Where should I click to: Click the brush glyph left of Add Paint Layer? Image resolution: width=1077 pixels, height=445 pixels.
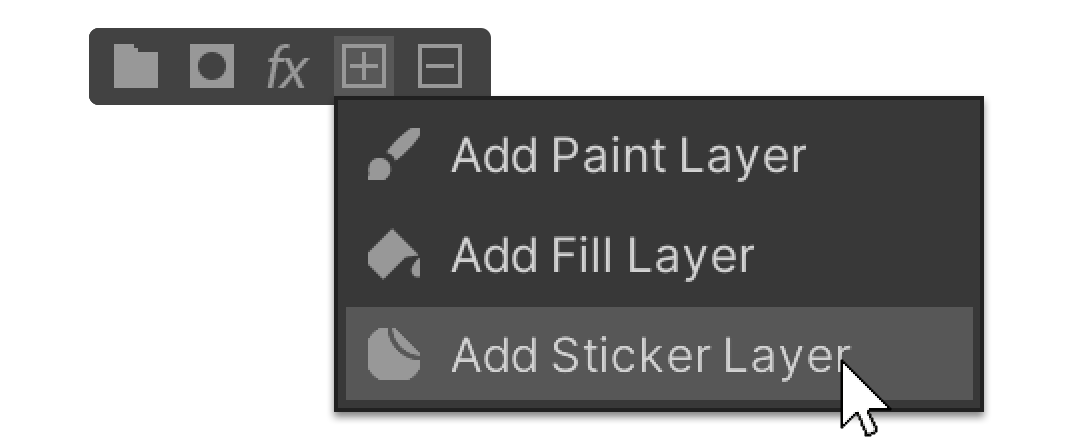(393, 155)
